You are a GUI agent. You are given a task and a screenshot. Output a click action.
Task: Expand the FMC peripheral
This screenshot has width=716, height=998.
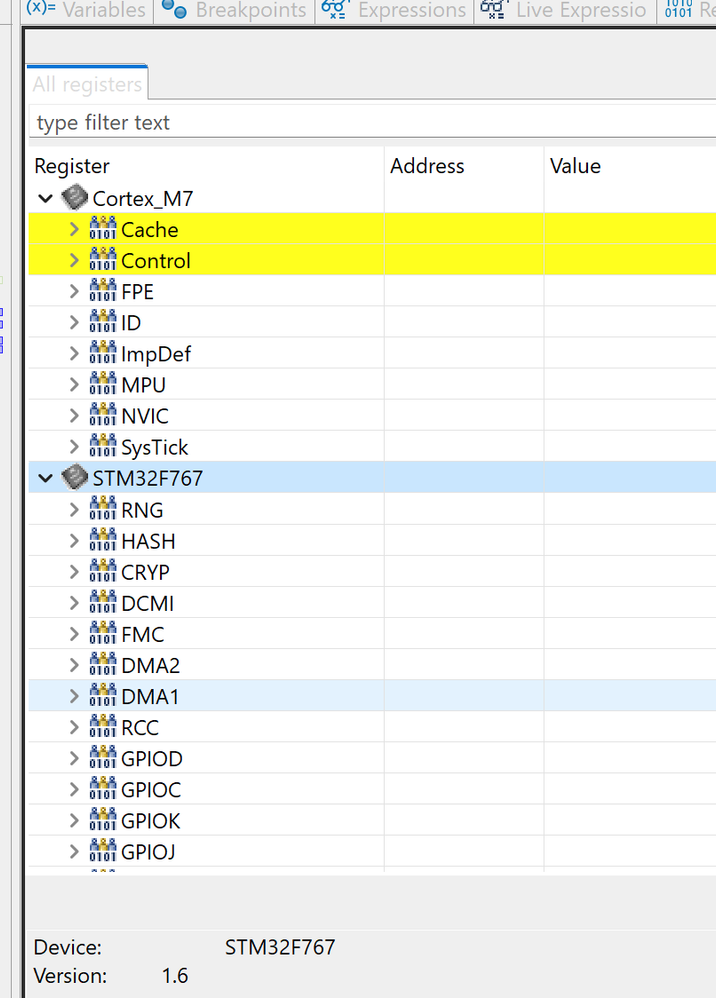[x=74, y=634]
